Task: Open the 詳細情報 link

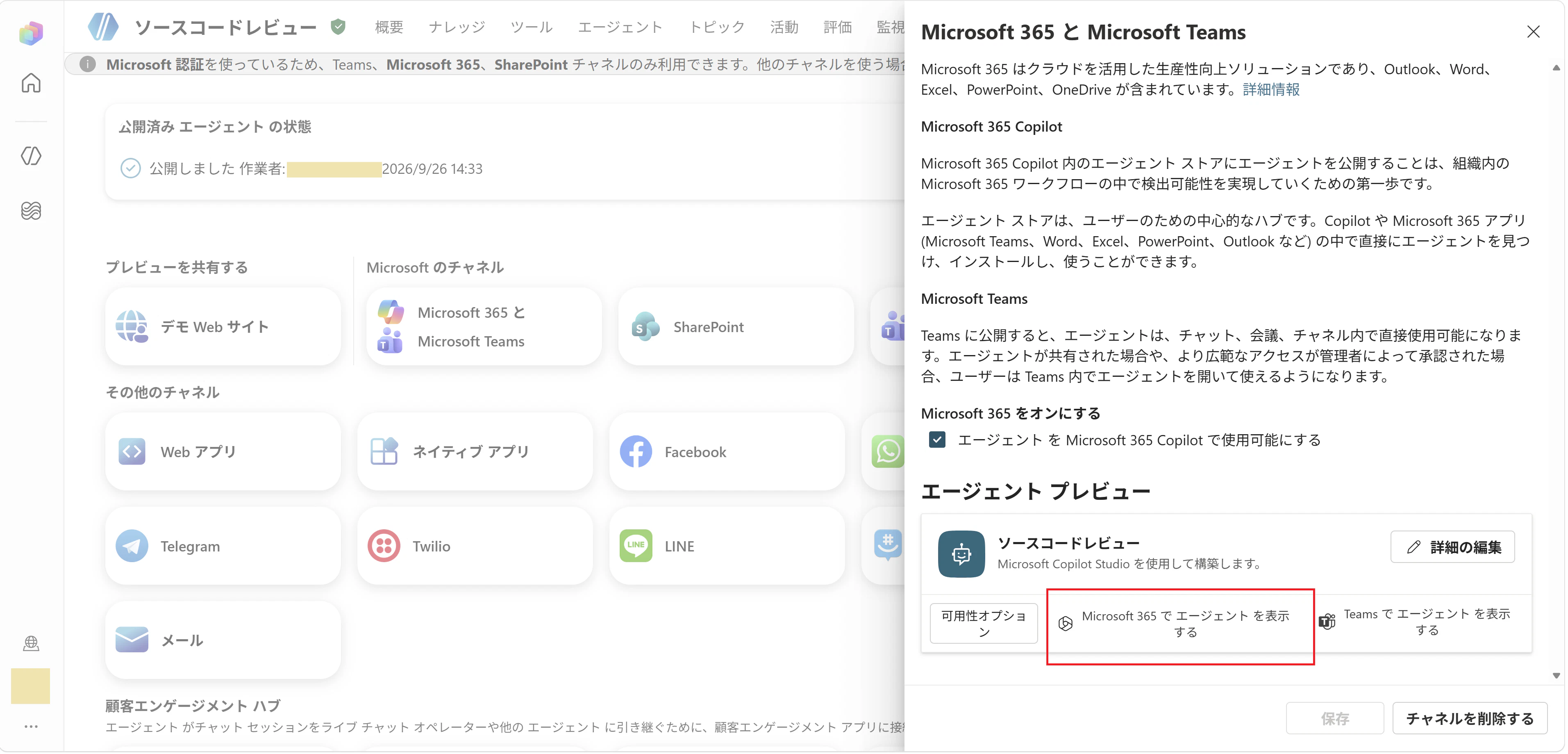Action: tap(1271, 89)
